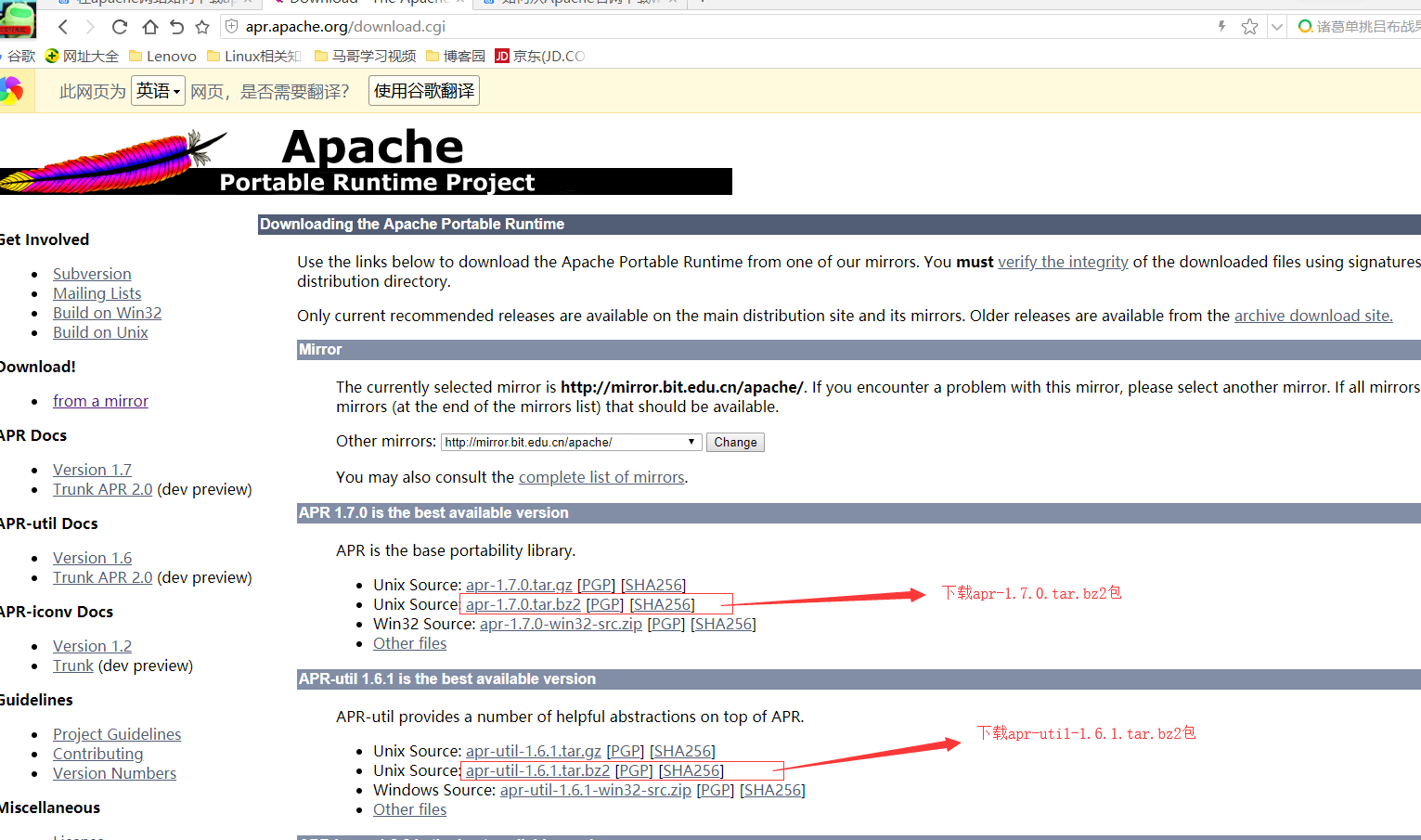Close the first browser tab
This screenshot has height=840, width=1421.
tap(248, 2)
